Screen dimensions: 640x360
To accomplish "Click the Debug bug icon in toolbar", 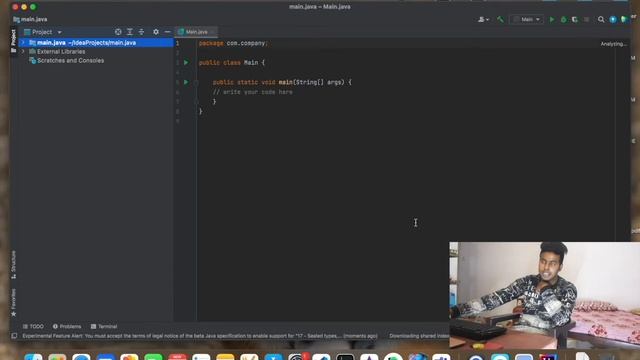I will click(564, 19).
